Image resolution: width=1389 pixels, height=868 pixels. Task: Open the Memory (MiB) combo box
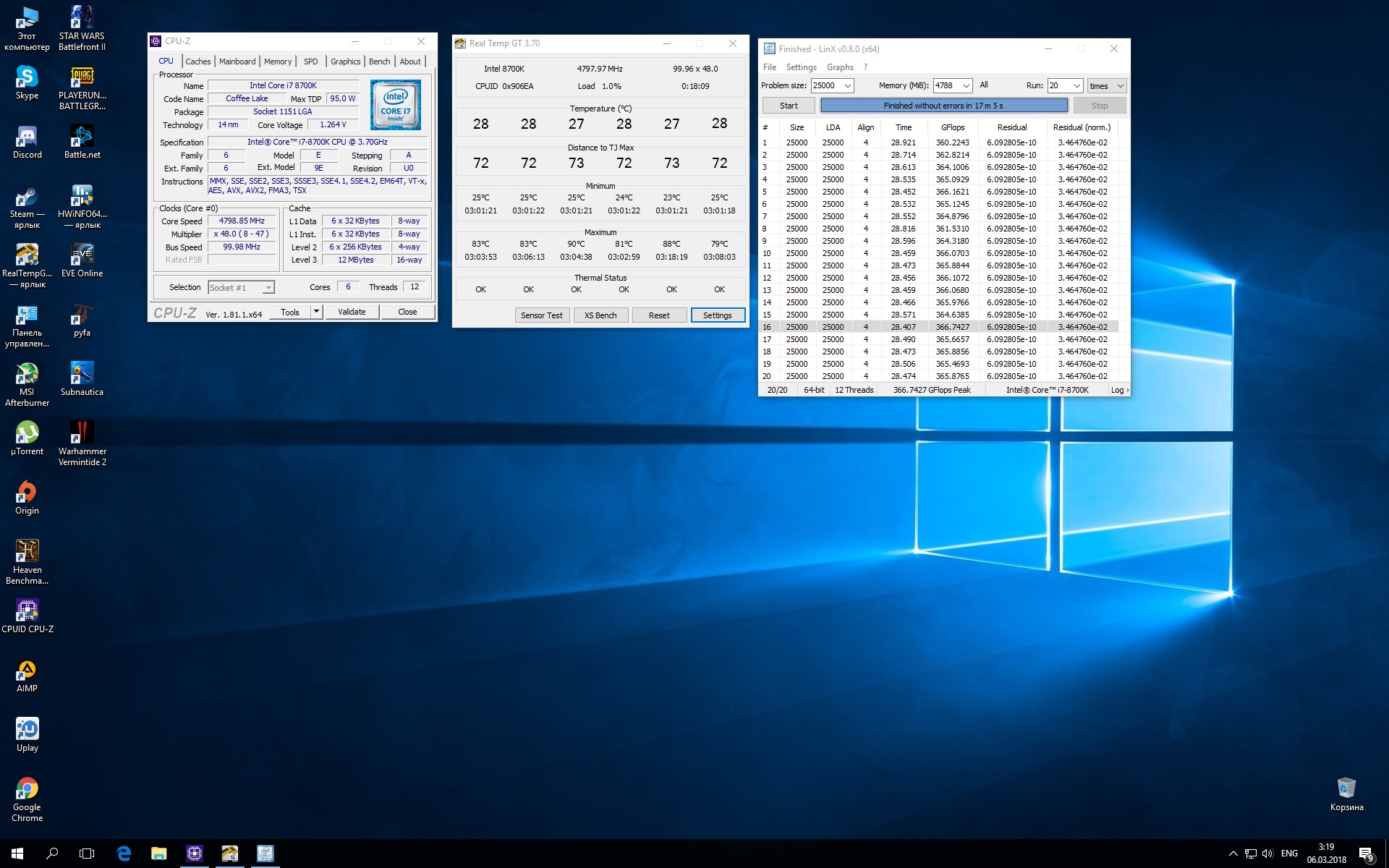pos(966,86)
